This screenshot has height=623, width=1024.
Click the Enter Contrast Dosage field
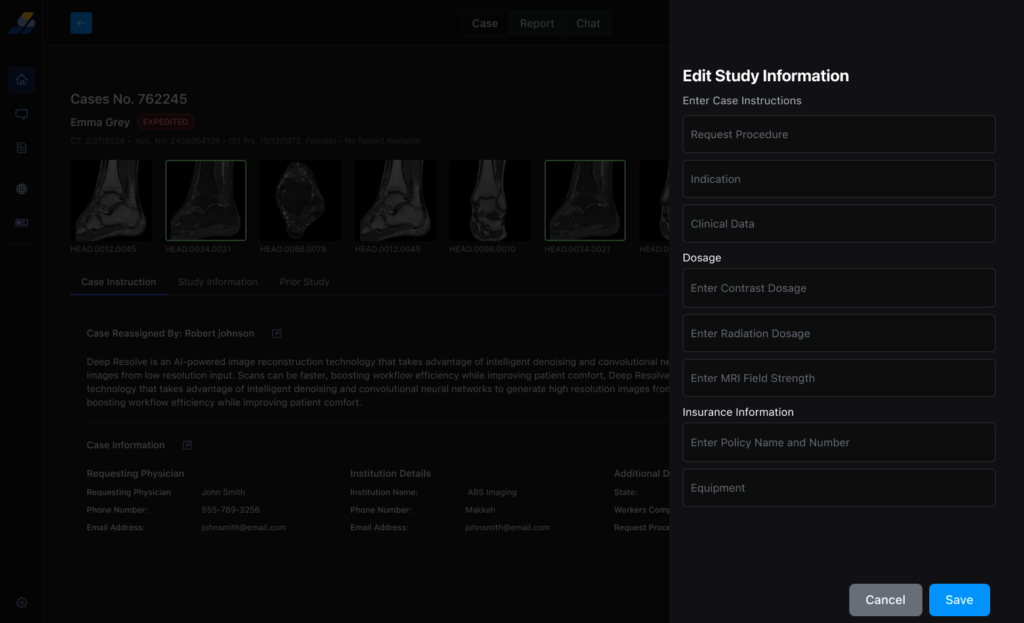coord(838,288)
